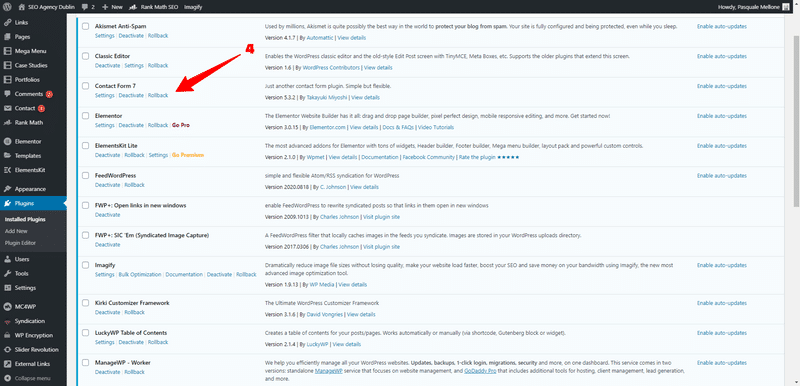Click the Elementor Go Pro link

click(x=181, y=125)
